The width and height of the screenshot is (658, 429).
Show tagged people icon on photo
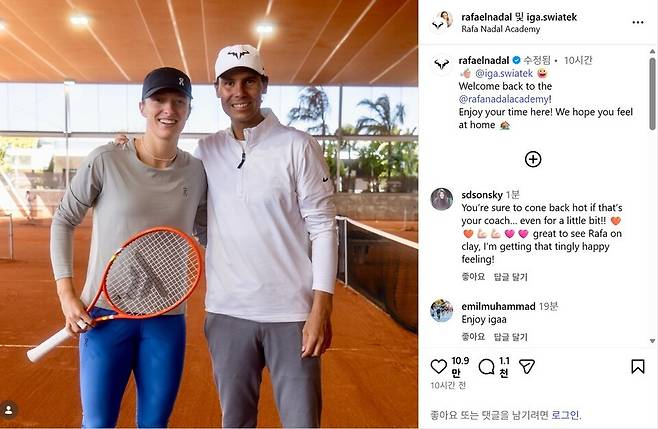(x=8, y=410)
